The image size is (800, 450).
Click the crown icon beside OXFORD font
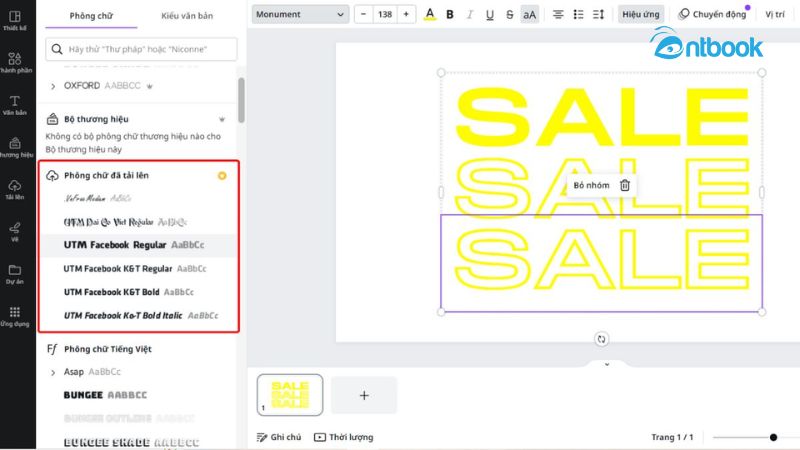149,86
